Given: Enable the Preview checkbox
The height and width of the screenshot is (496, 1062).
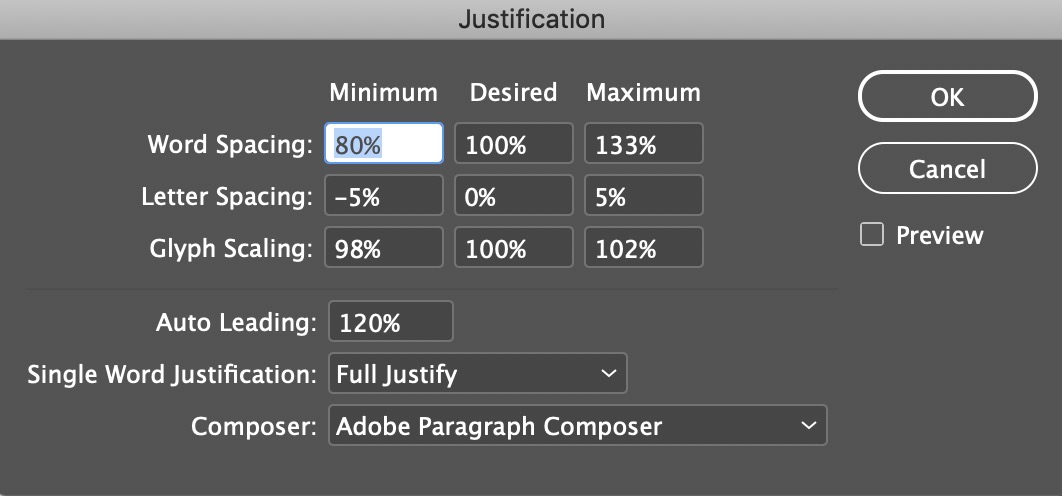Looking at the screenshot, I should tap(873, 235).
